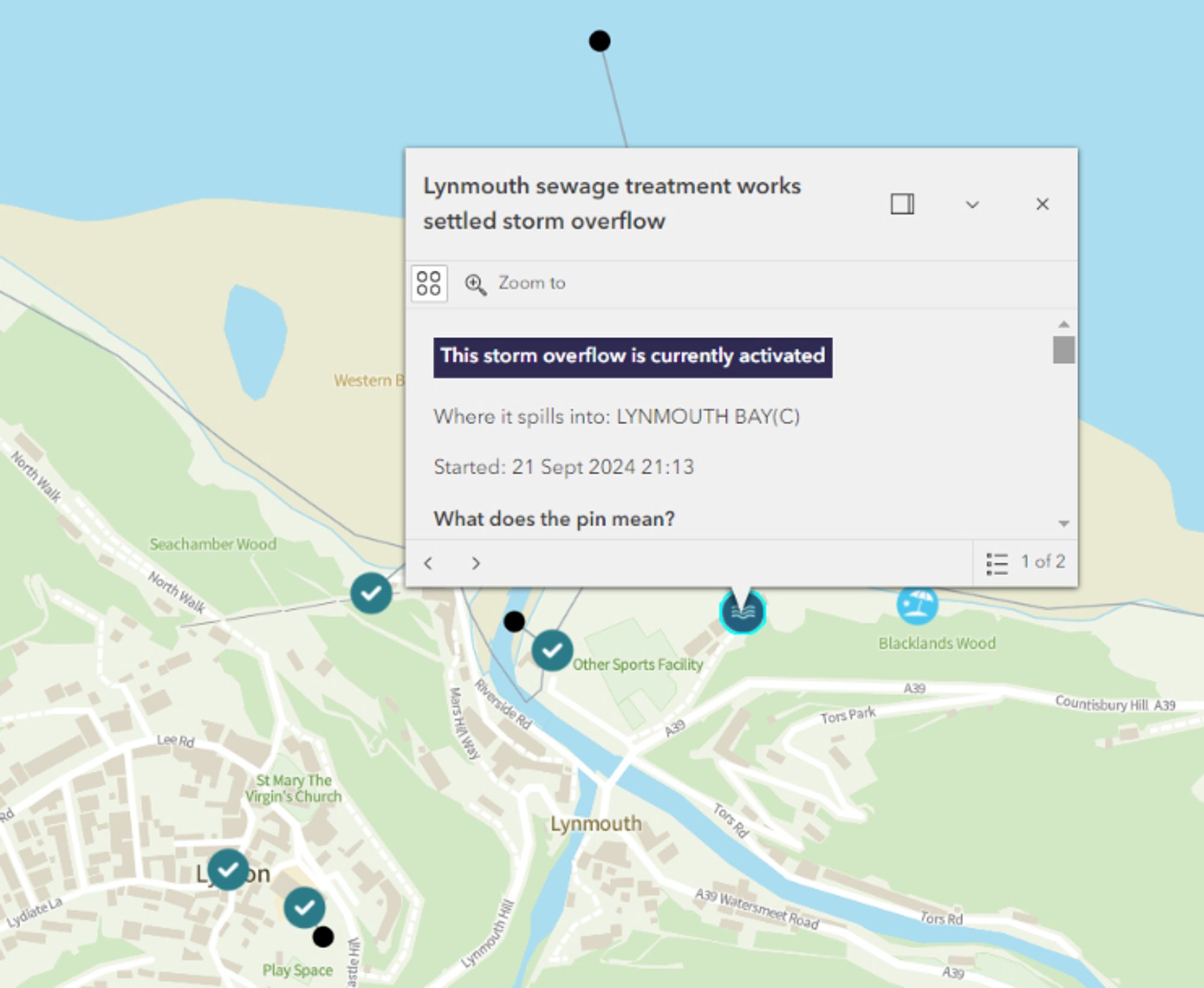Click 'Started: 21 Sept 2024 21:13' text
The height and width of the screenshot is (988, 1204).
click(x=563, y=467)
